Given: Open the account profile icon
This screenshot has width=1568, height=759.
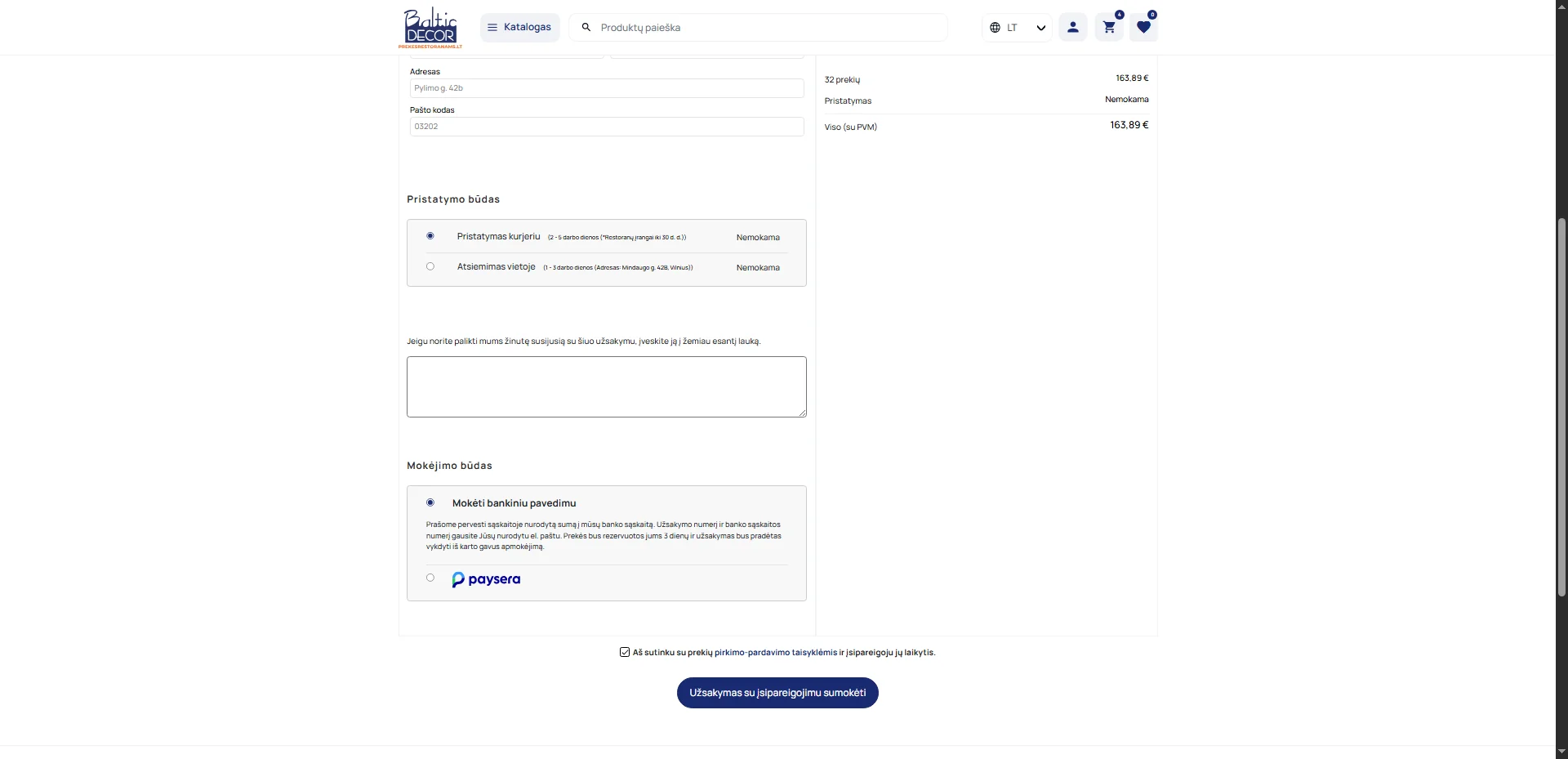Looking at the screenshot, I should (x=1072, y=26).
